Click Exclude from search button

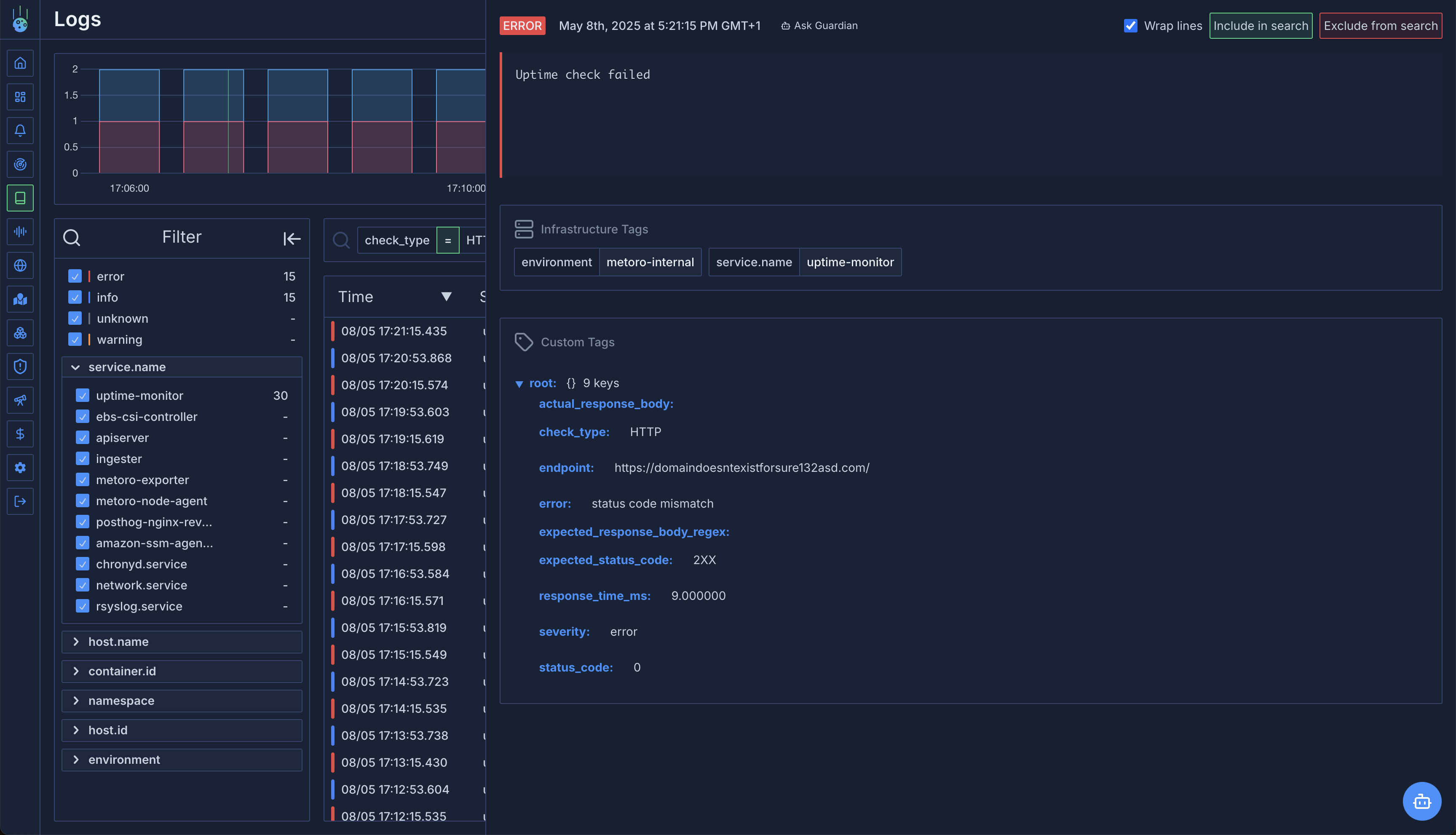pyautogui.click(x=1380, y=26)
